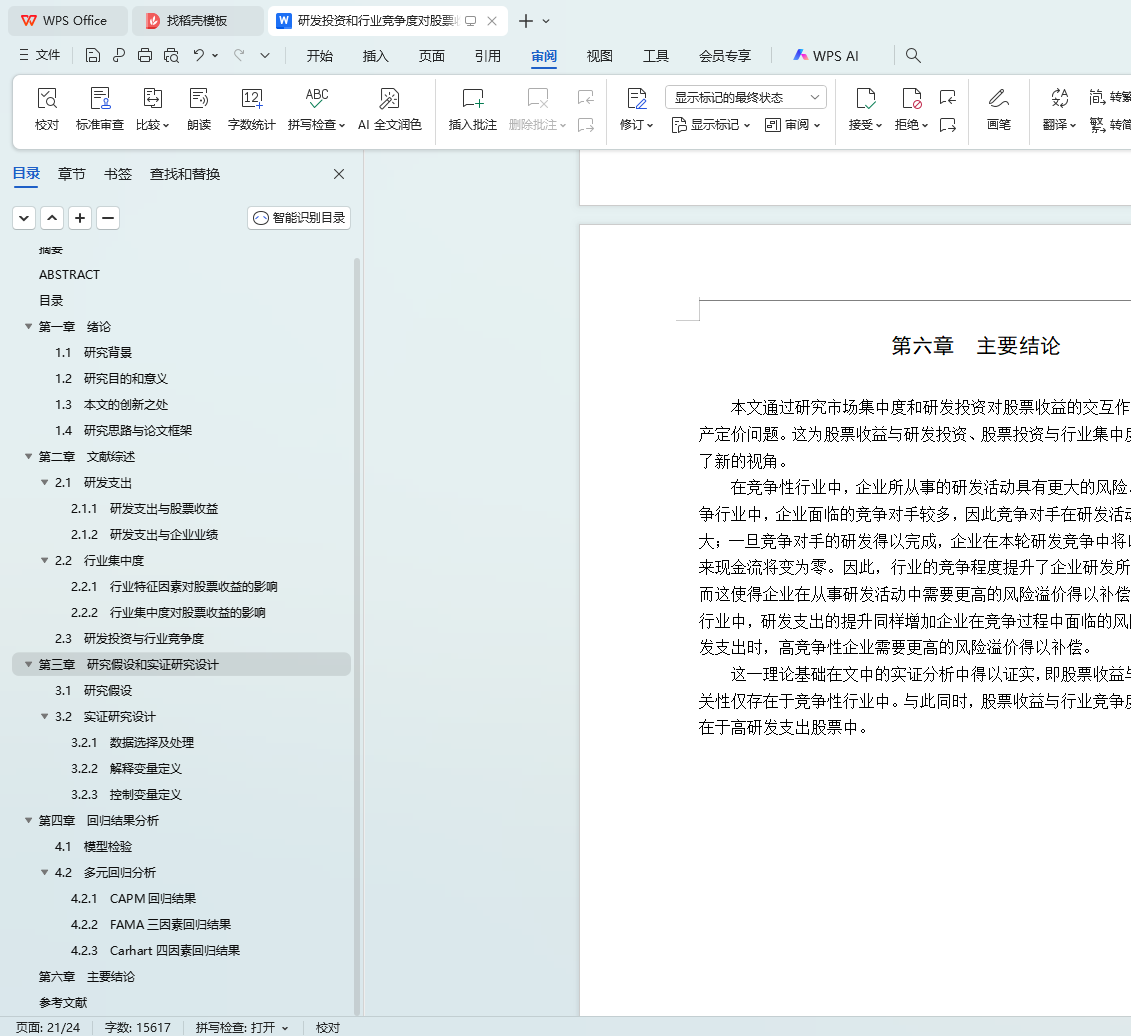This screenshot has width=1131, height=1036.
Task: Click expand-all down chevron in outline pane
Action: (24, 218)
